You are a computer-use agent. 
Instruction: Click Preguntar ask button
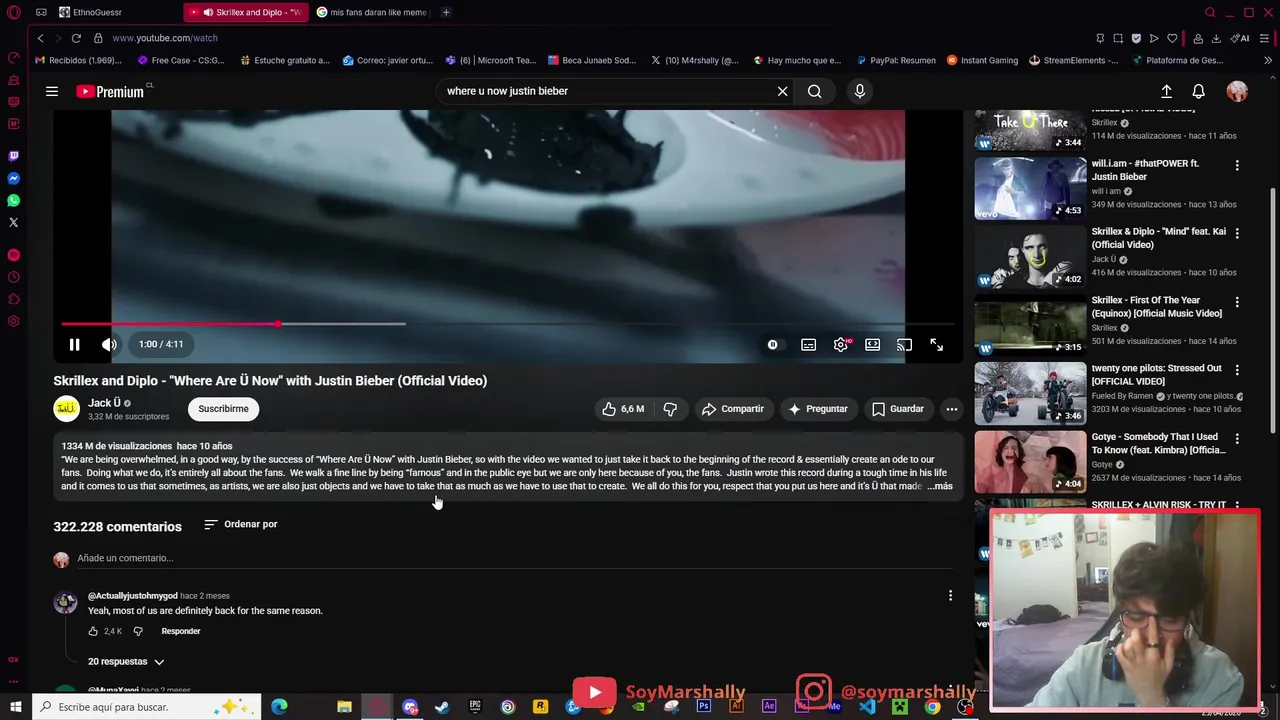[818, 409]
